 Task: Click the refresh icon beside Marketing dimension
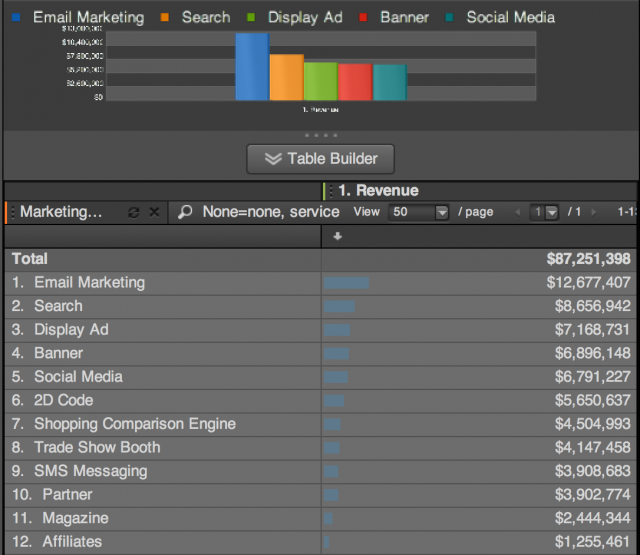point(133,213)
